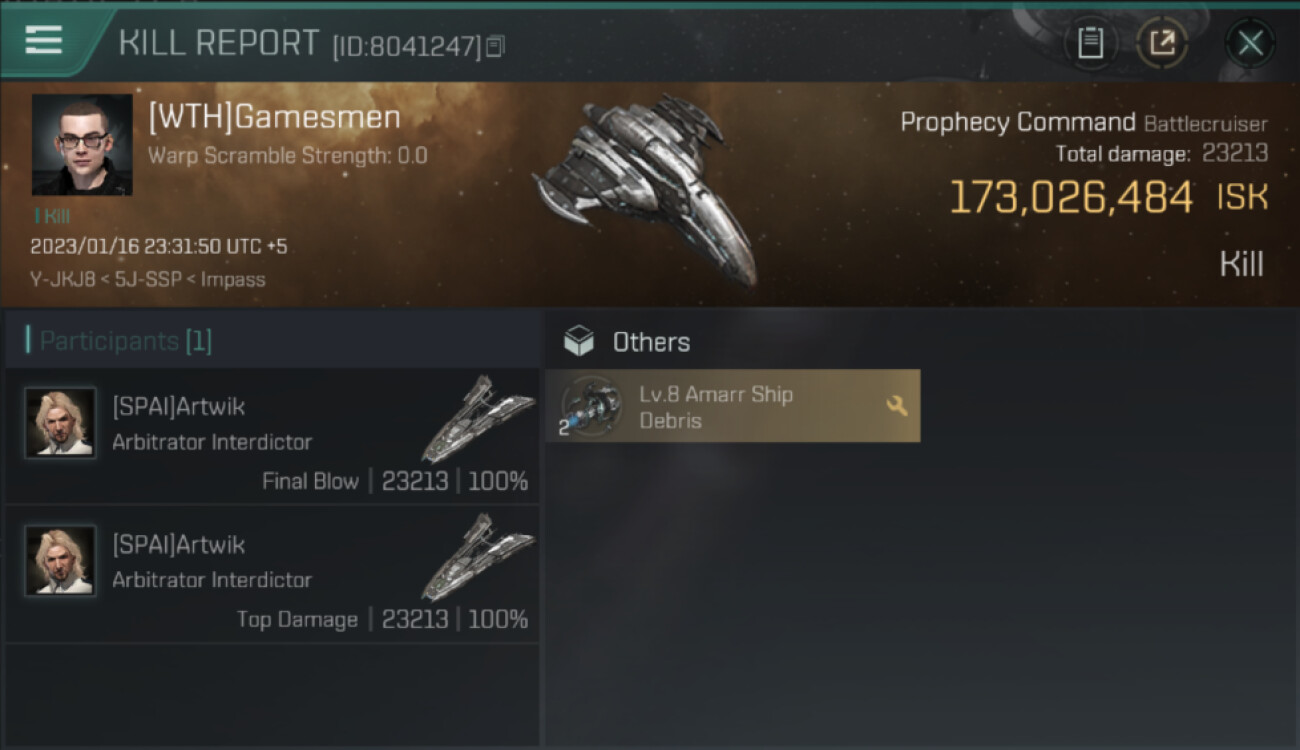1300x750 pixels.
Task: Open Artwik's portrait in Top Damage row
Action: [60, 561]
